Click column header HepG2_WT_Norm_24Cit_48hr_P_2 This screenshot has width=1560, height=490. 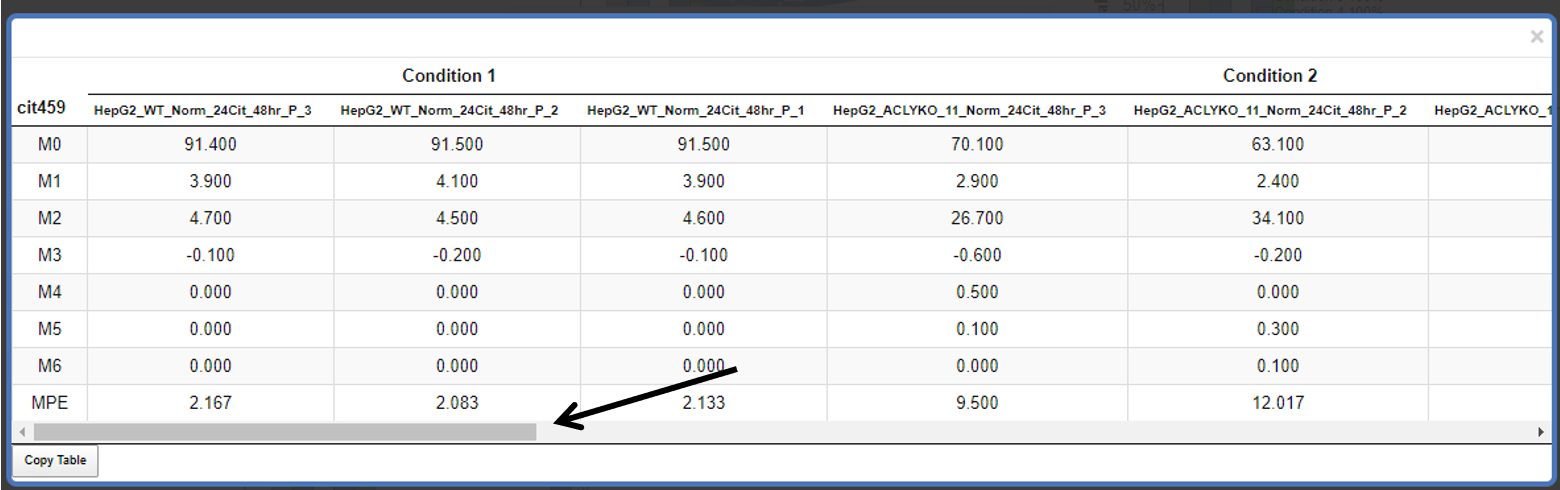(450, 111)
